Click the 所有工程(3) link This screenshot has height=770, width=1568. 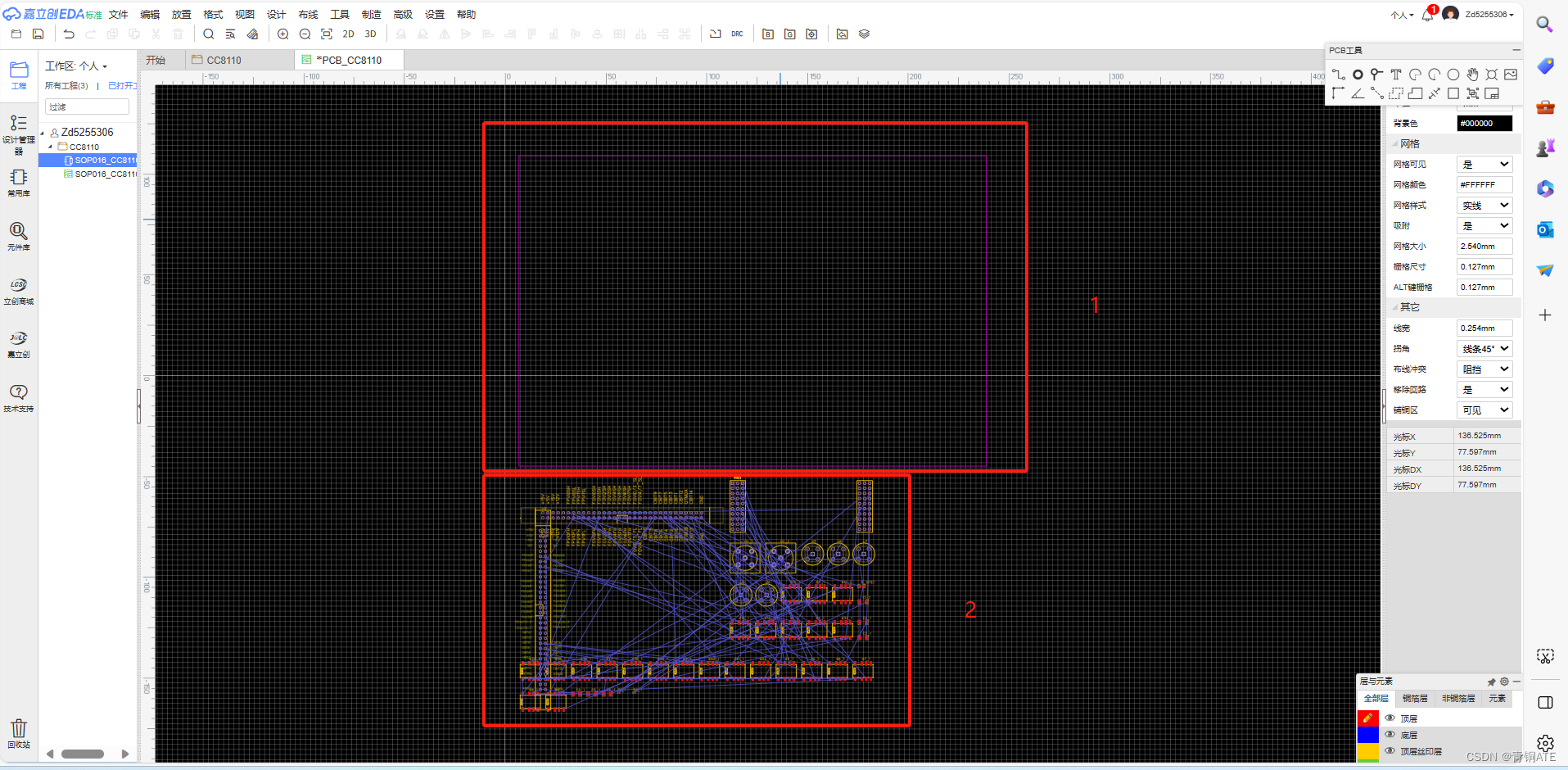click(66, 86)
